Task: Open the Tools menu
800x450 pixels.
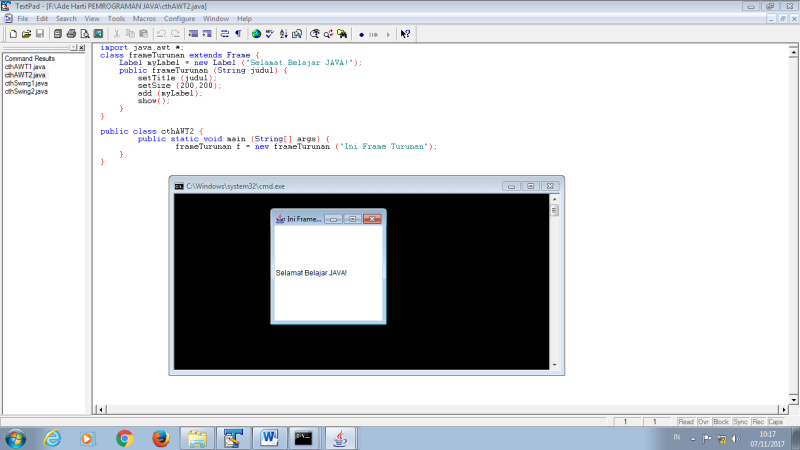Action: coord(116,18)
